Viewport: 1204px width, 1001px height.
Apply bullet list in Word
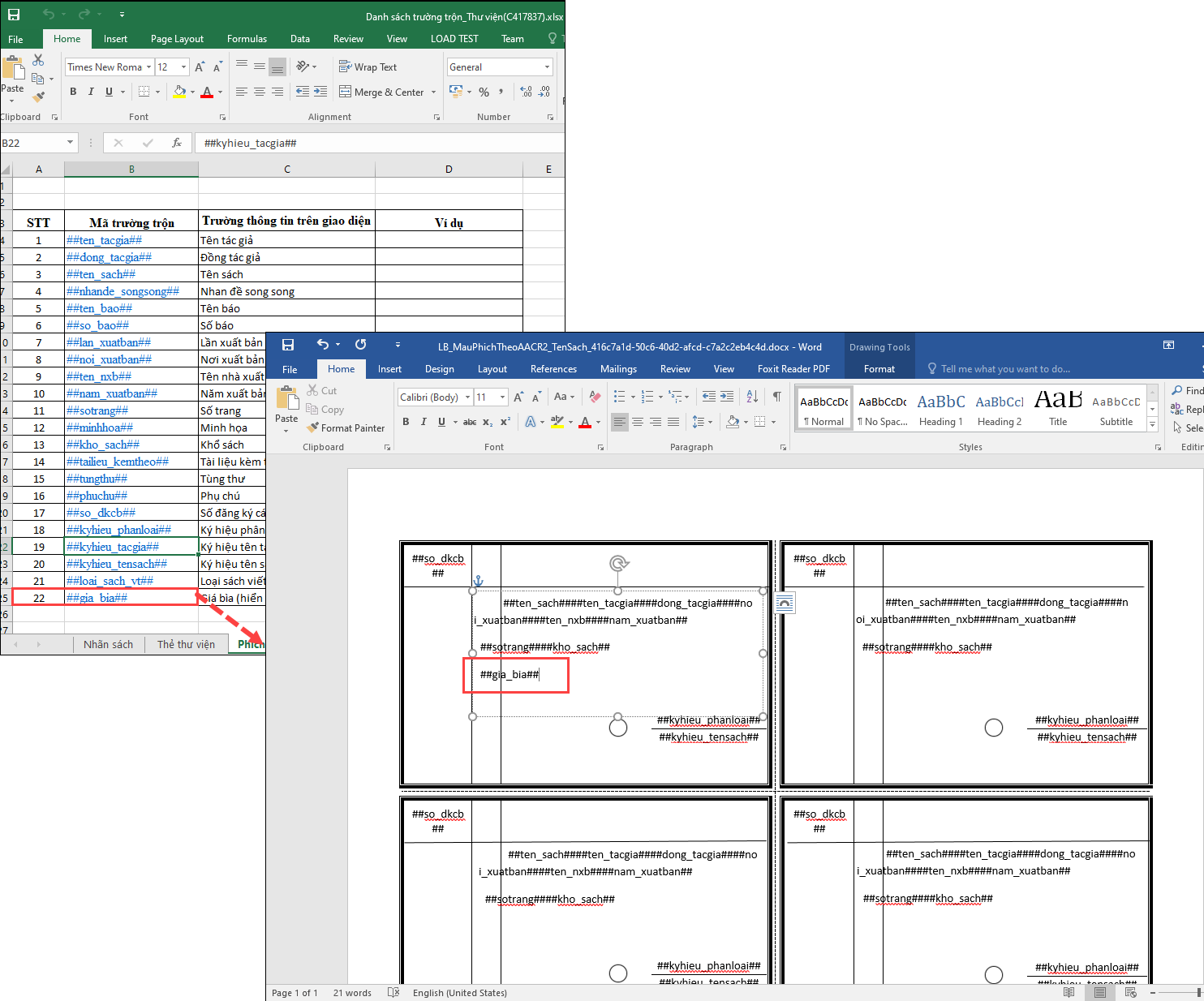620,397
